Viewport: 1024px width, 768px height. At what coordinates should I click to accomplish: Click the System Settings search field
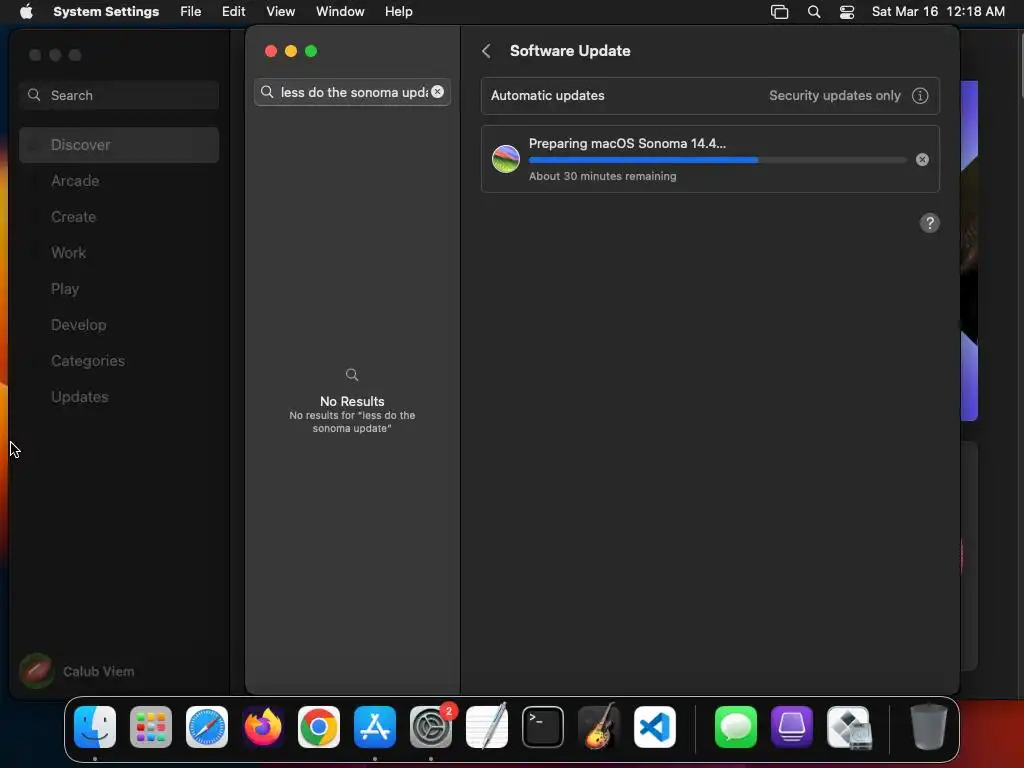click(352, 92)
